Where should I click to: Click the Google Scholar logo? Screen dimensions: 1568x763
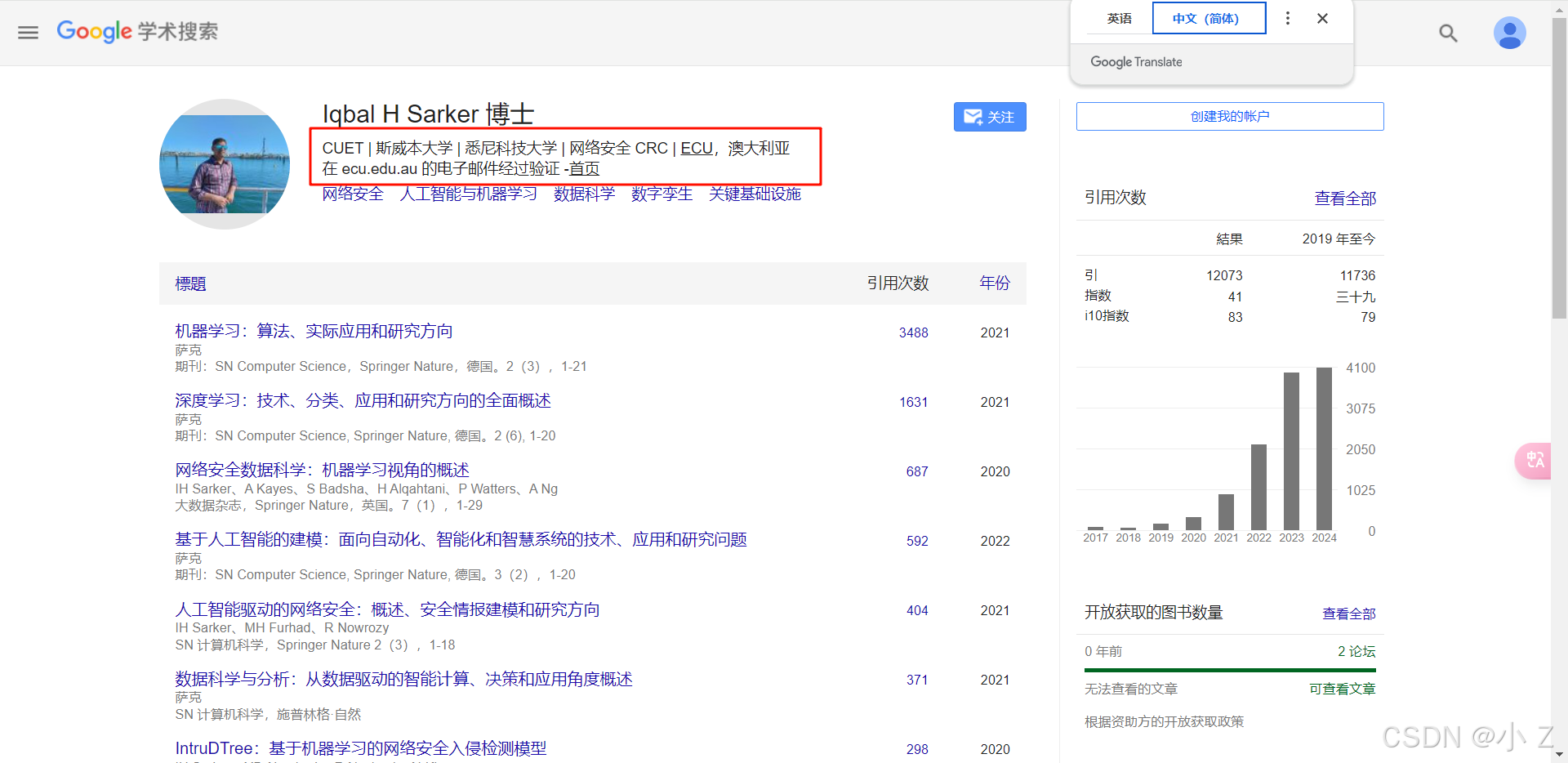137,31
